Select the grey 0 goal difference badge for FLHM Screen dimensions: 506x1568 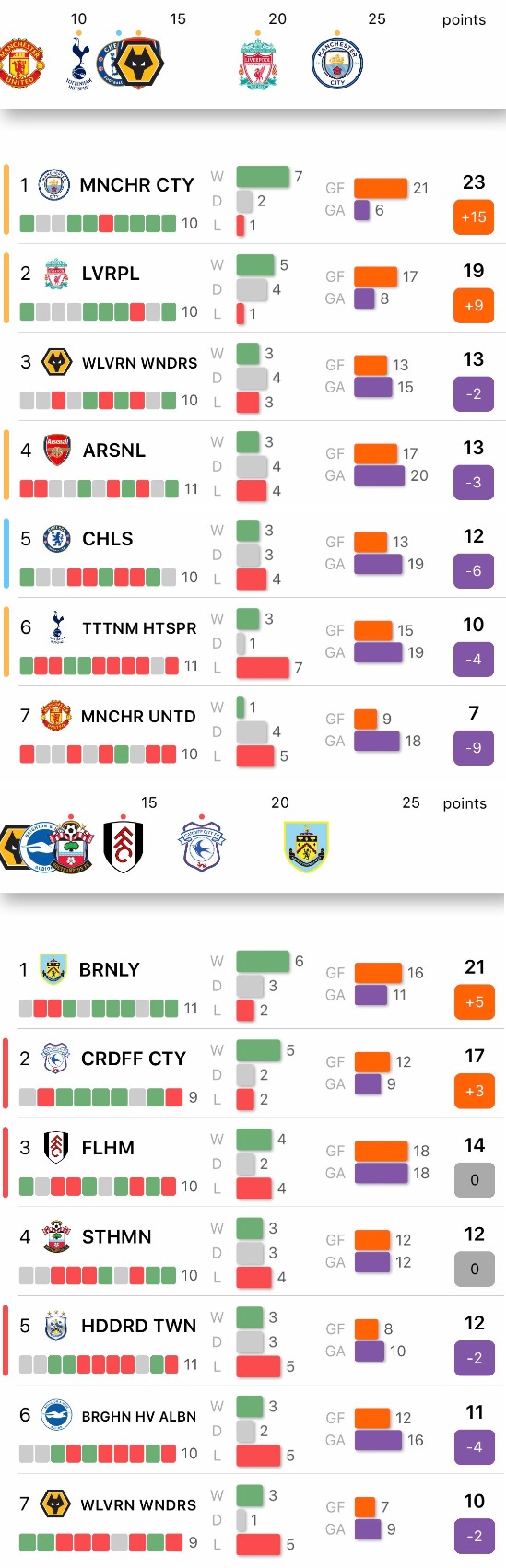click(475, 1180)
